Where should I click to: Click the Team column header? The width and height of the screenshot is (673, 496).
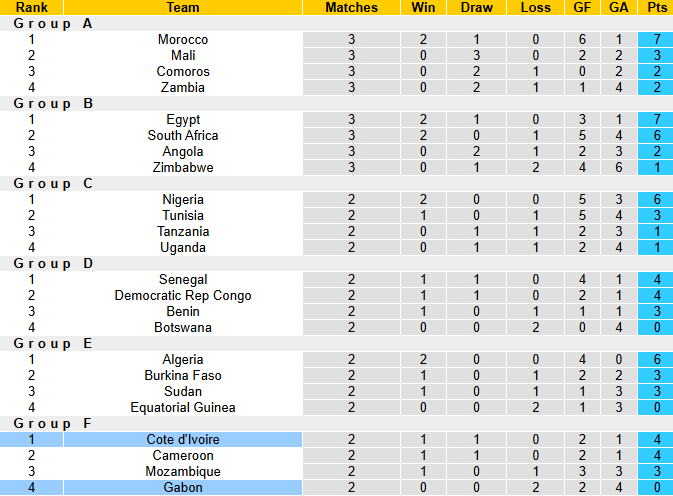point(183,7)
